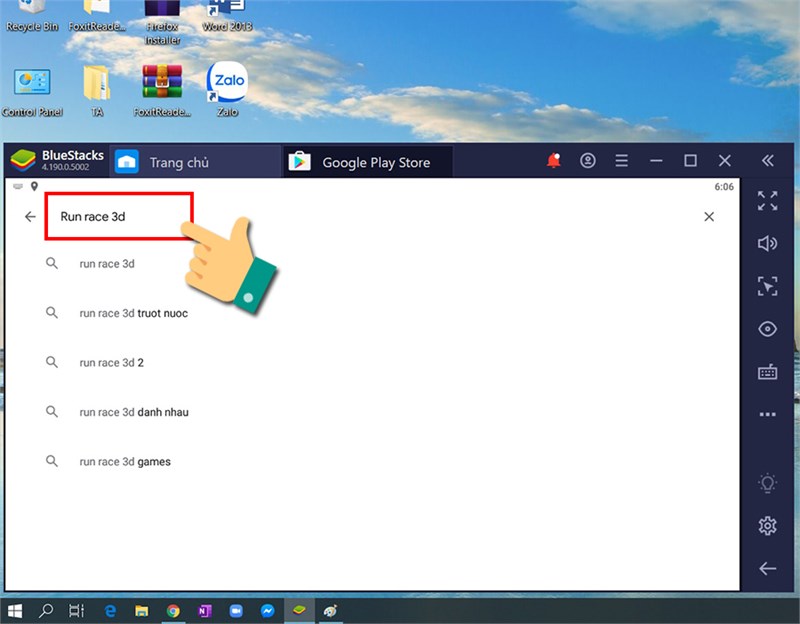Toggle the eye icon in BlueStacks sidebar

[x=767, y=329]
